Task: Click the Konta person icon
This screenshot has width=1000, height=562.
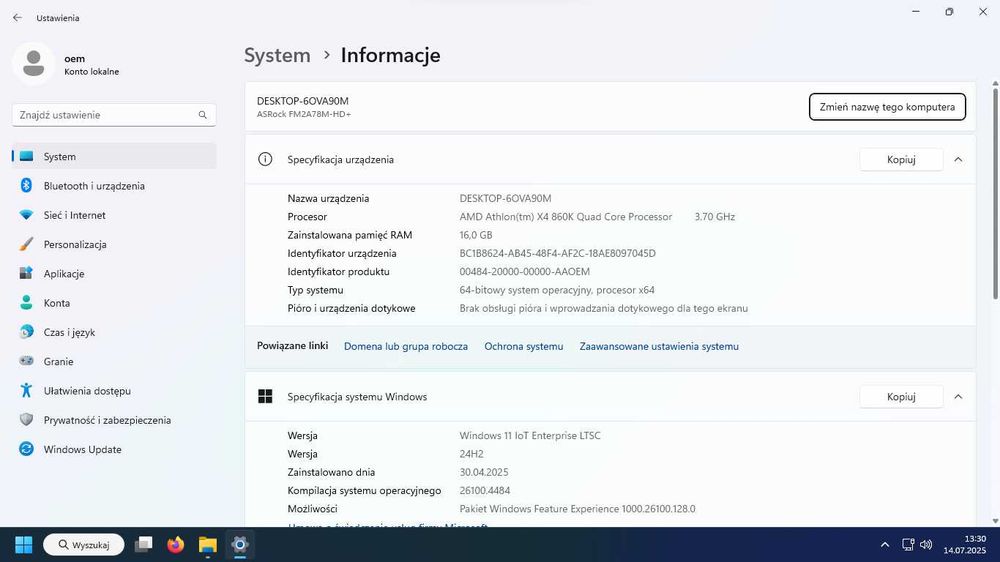Action: tap(26, 303)
